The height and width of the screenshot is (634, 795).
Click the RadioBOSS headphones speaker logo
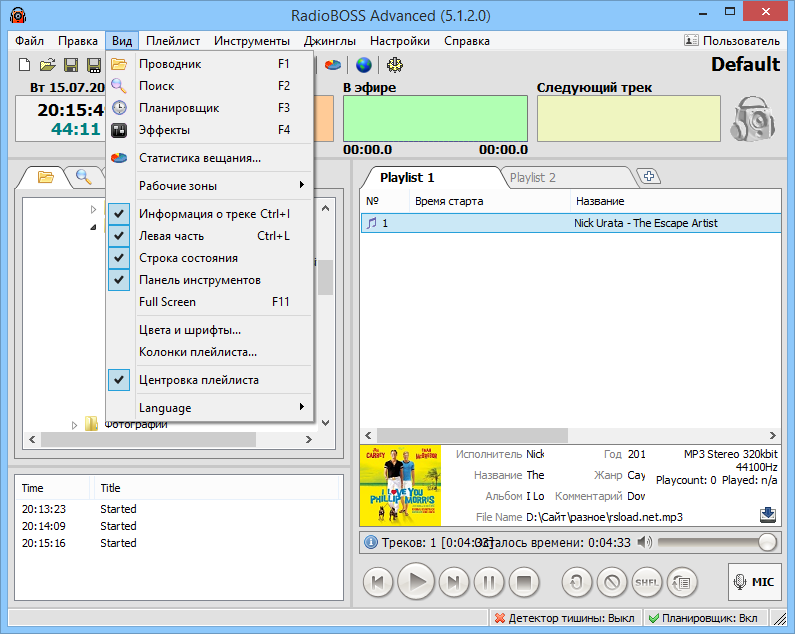753,119
